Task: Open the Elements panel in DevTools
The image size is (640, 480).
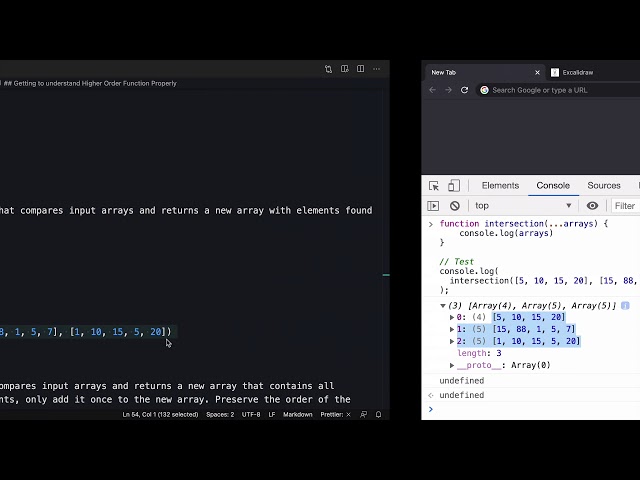Action: [x=500, y=186]
